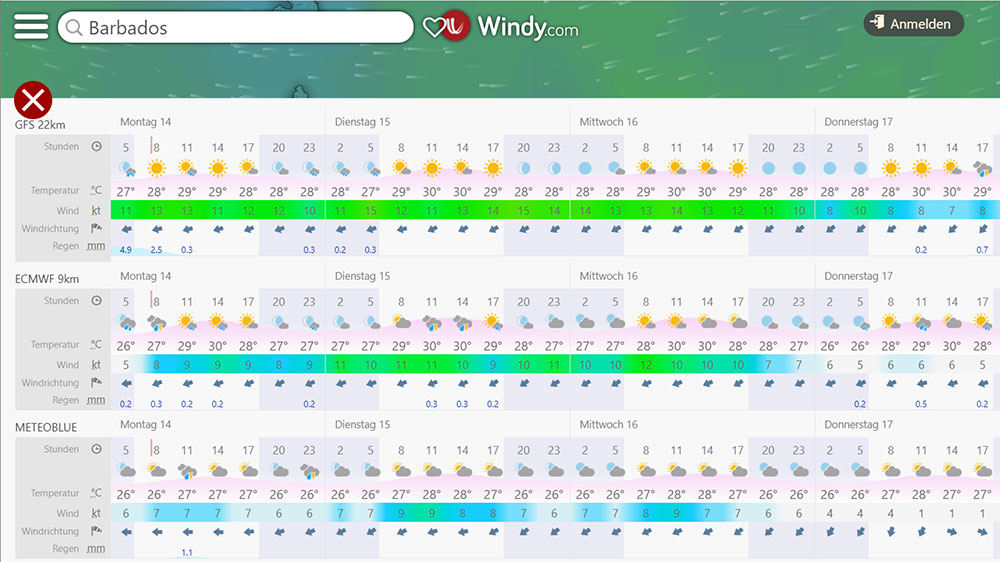Close forecast panel with red X
Viewport: 1000px width, 562px height.
[33, 101]
